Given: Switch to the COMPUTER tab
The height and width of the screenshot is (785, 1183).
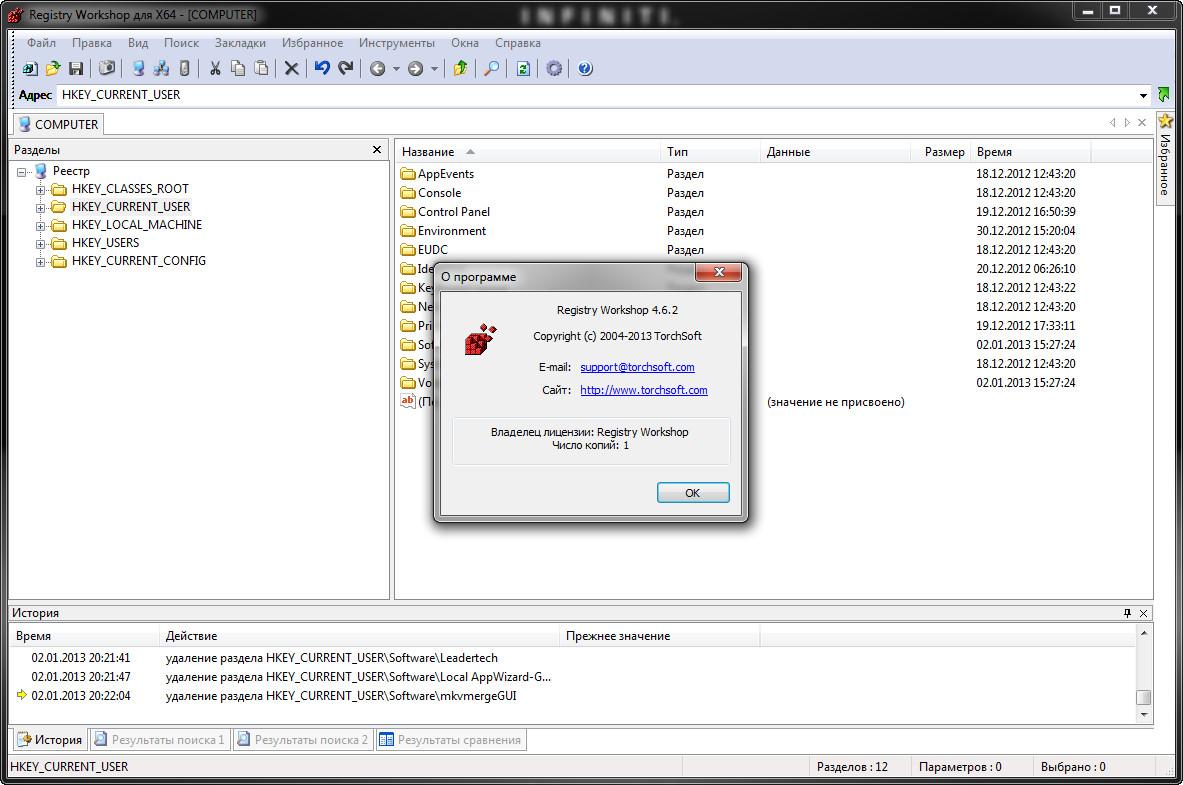Looking at the screenshot, I should (58, 125).
